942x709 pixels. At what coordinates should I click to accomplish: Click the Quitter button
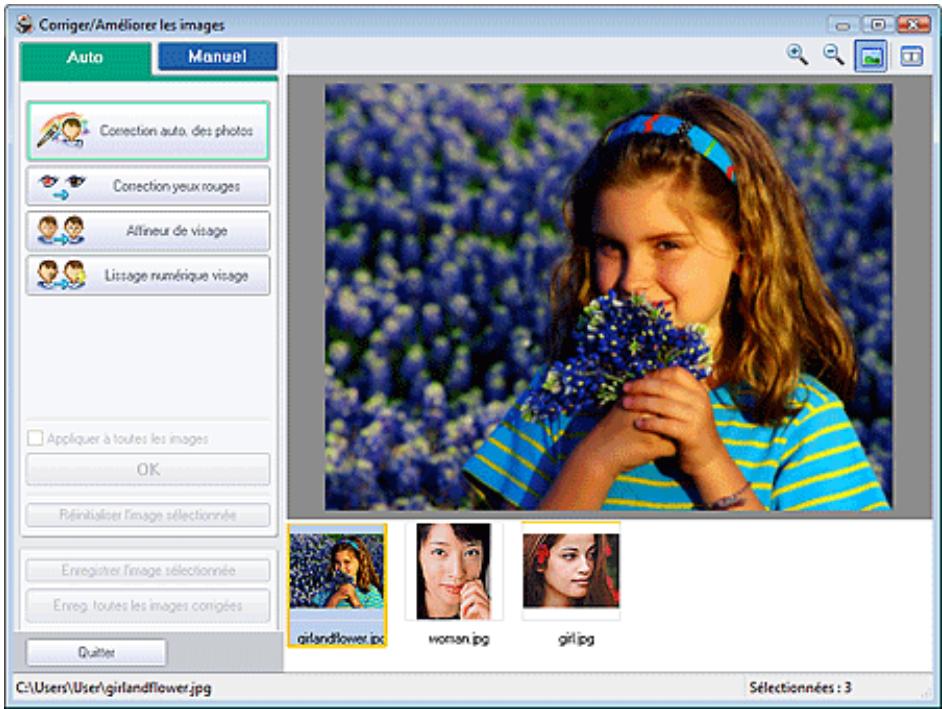pos(96,653)
